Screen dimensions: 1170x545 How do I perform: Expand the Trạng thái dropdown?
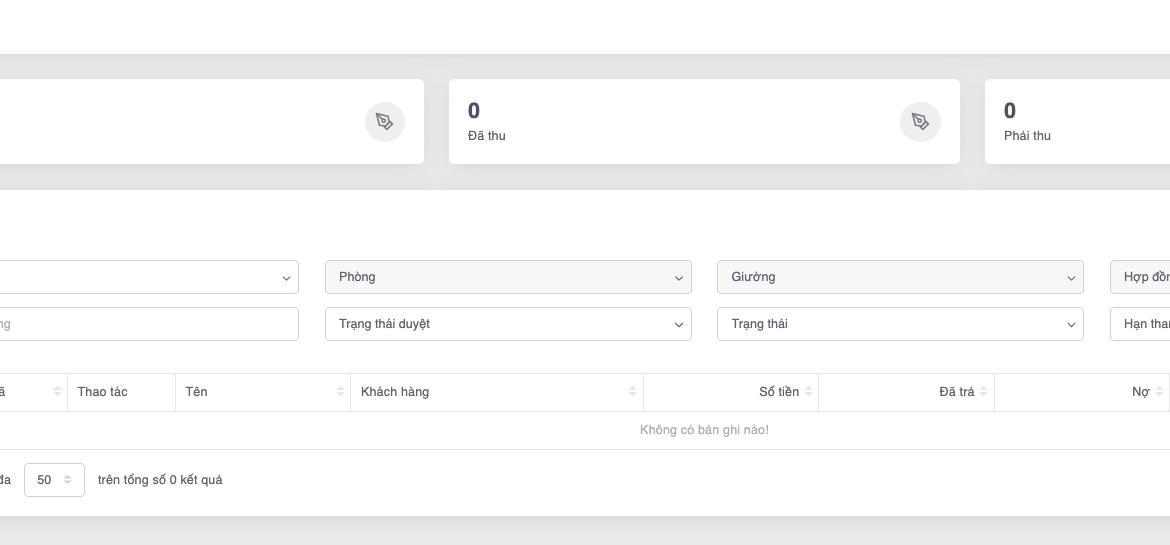(900, 324)
